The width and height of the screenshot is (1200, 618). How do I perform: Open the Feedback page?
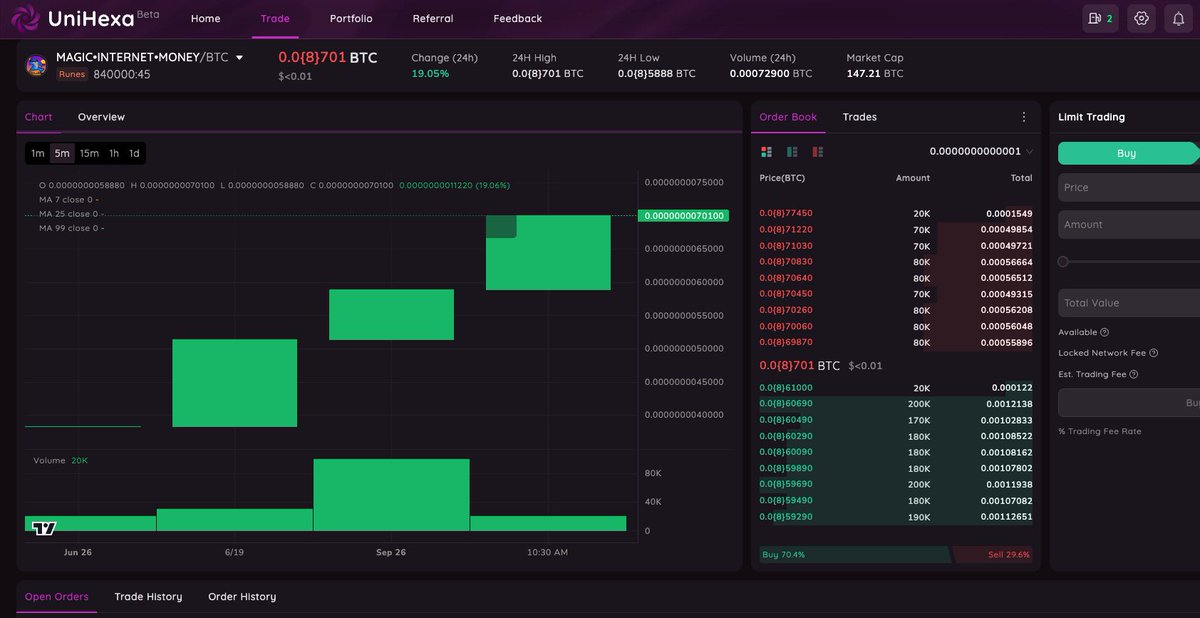click(518, 18)
